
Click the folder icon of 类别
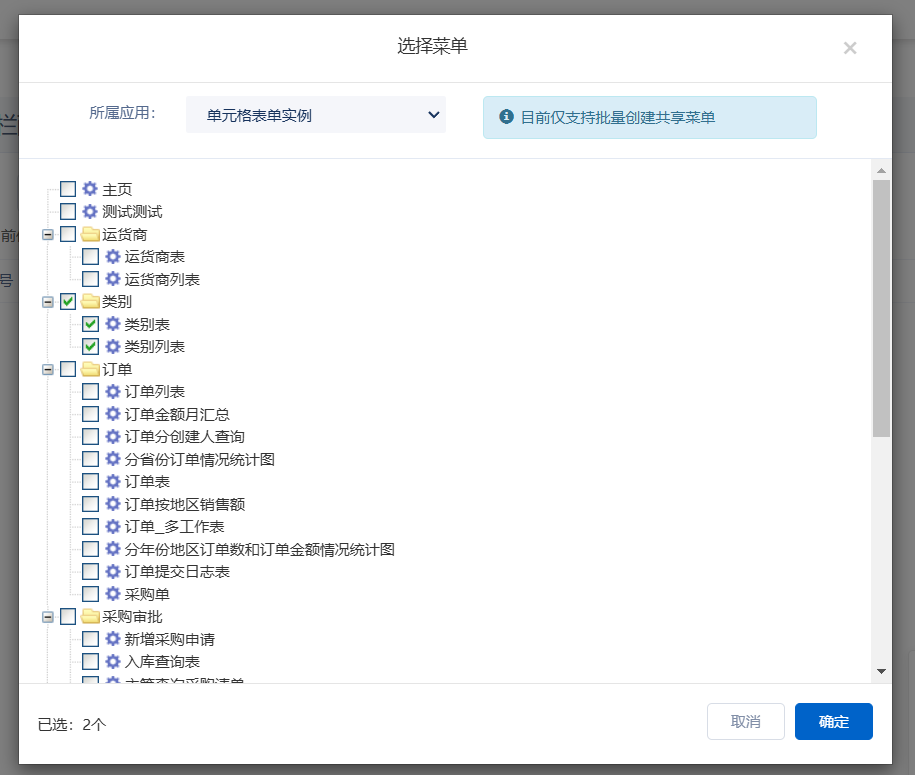tap(90, 301)
